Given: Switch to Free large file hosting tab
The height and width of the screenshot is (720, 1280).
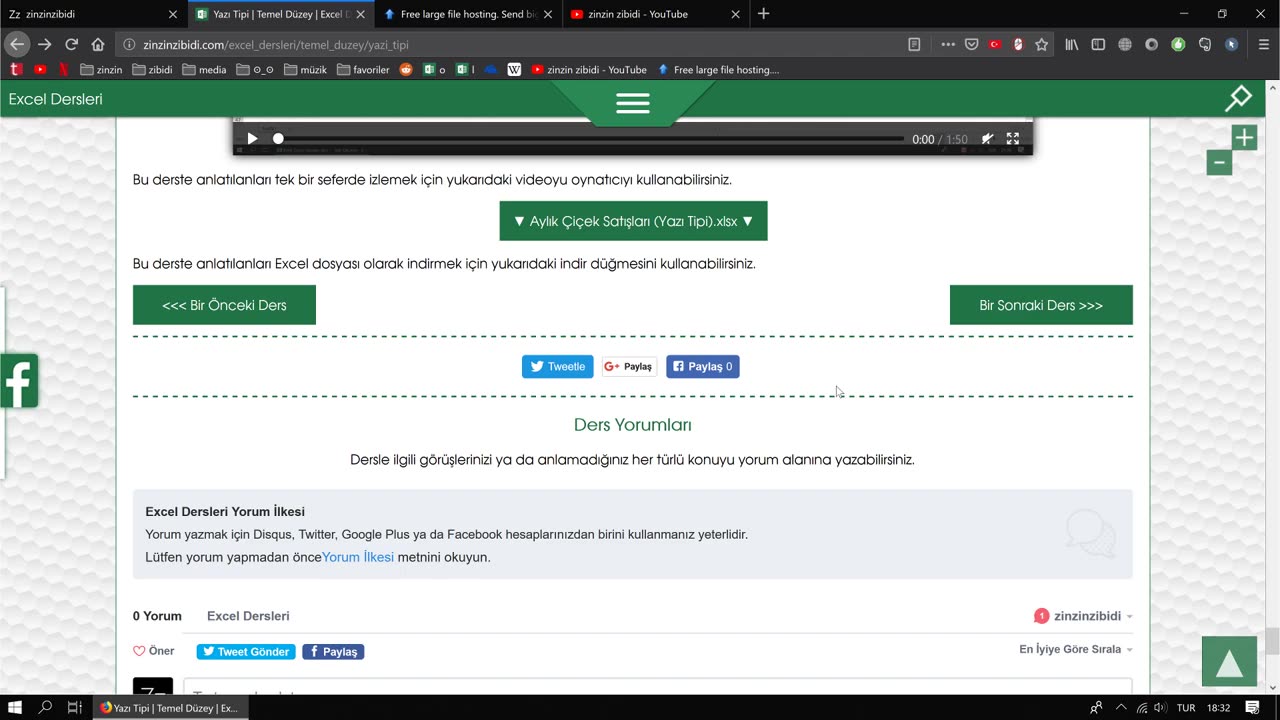Looking at the screenshot, I should (x=468, y=14).
